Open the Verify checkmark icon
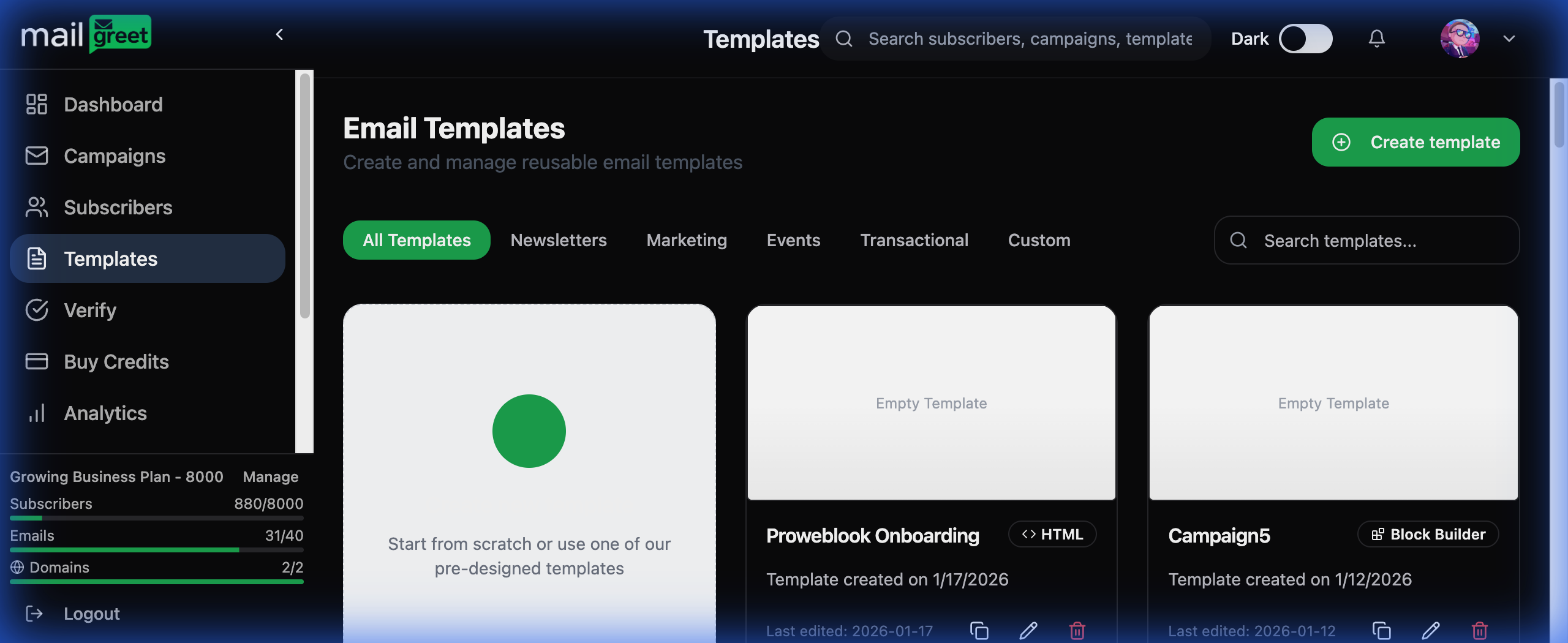The width and height of the screenshot is (1568, 643). [36, 310]
